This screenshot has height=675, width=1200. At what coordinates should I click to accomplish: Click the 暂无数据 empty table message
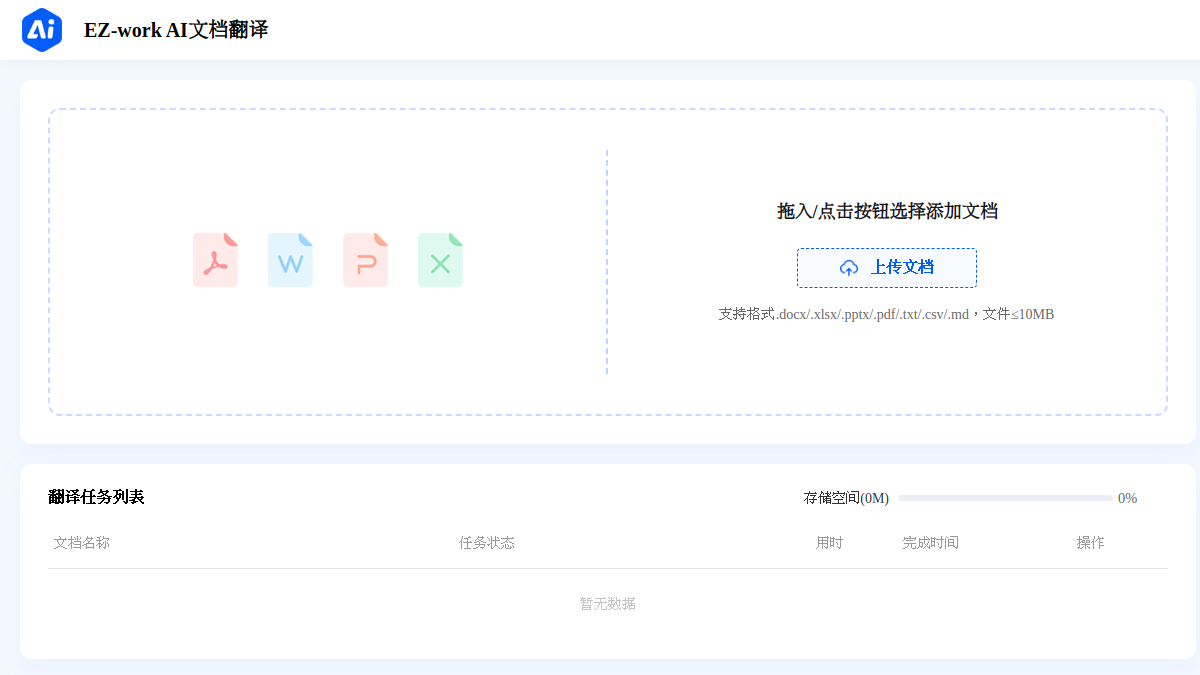pyautogui.click(x=608, y=604)
